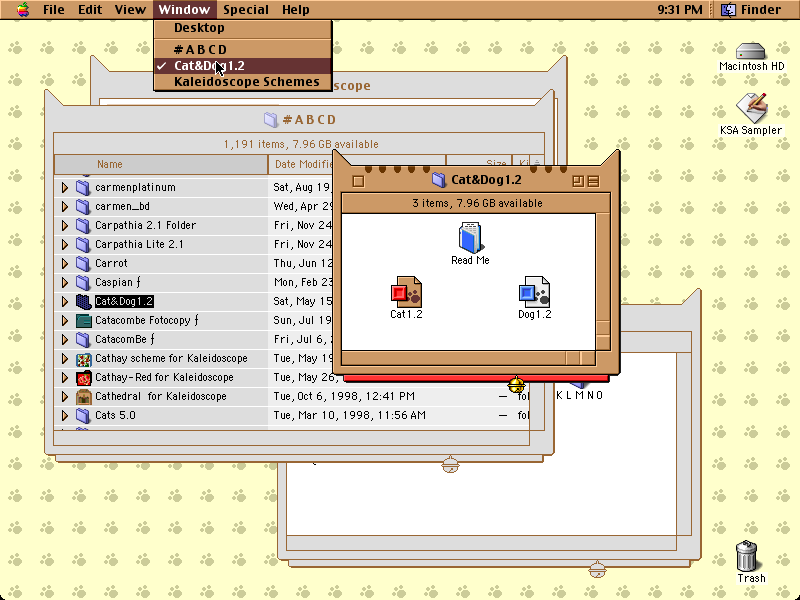Click the zoom box in Cat&Dog1.2 window
Screen dimensions: 800x600
pyautogui.click(x=578, y=181)
